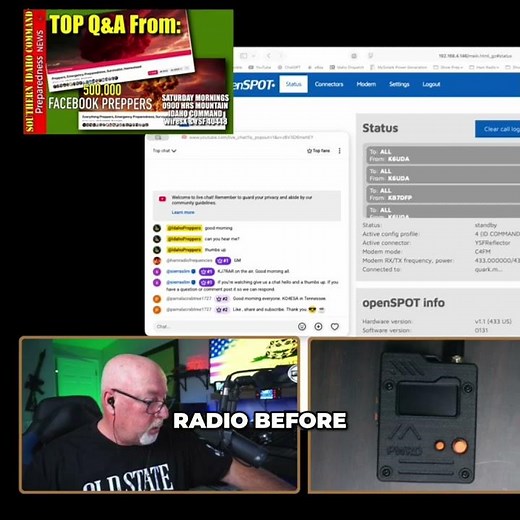Click the avatar beside the GM message
520x520 pixels.
pyautogui.click(x=157, y=261)
